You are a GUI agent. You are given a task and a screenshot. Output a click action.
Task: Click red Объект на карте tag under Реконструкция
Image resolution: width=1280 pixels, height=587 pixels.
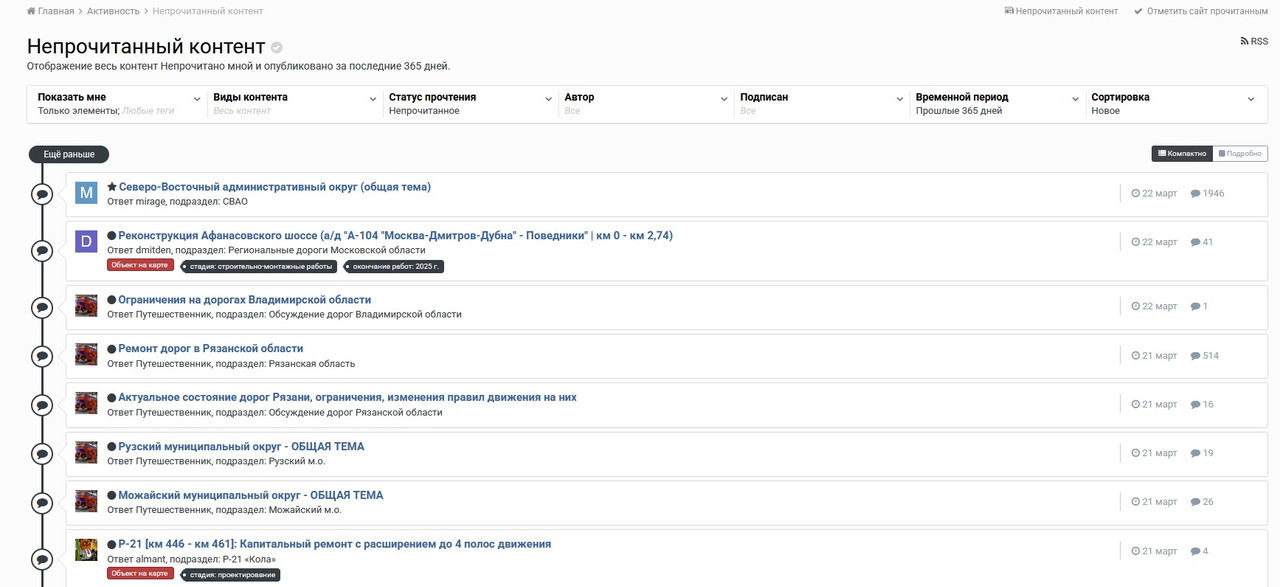tap(141, 265)
